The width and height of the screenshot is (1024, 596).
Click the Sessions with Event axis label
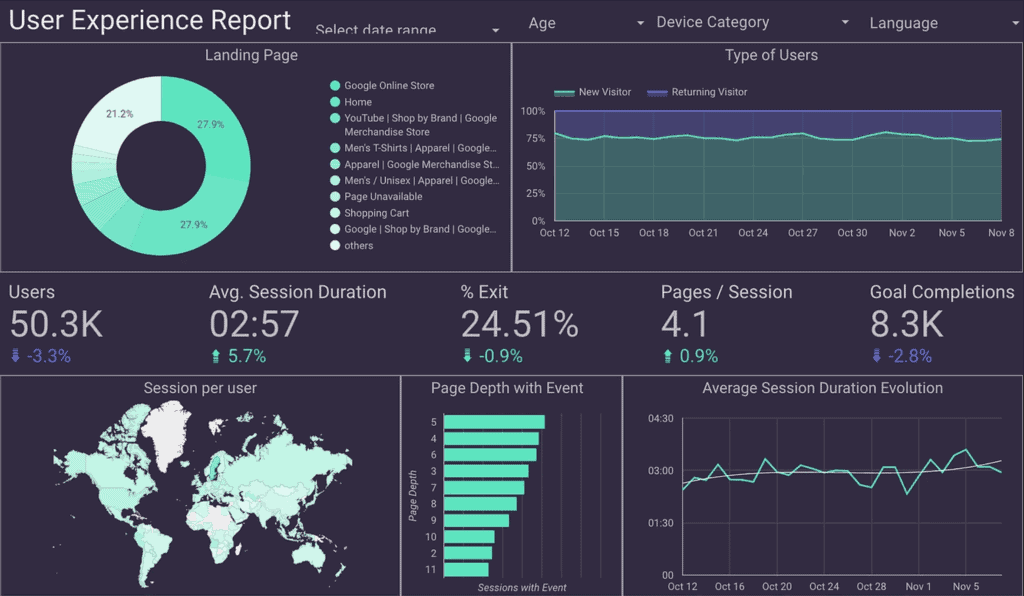coord(522,588)
